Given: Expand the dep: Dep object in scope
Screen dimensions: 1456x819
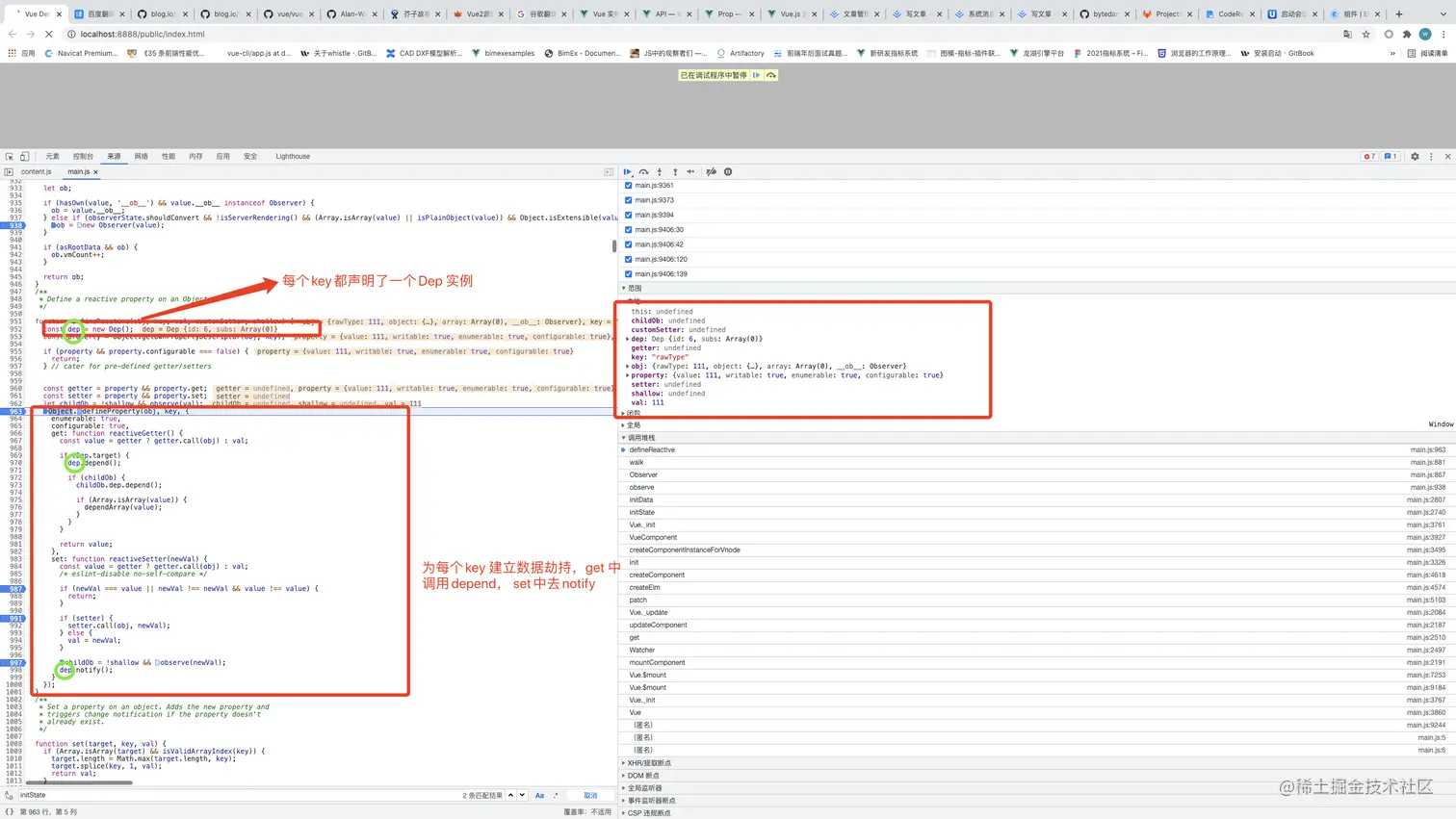Looking at the screenshot, I should pos(628,339).
